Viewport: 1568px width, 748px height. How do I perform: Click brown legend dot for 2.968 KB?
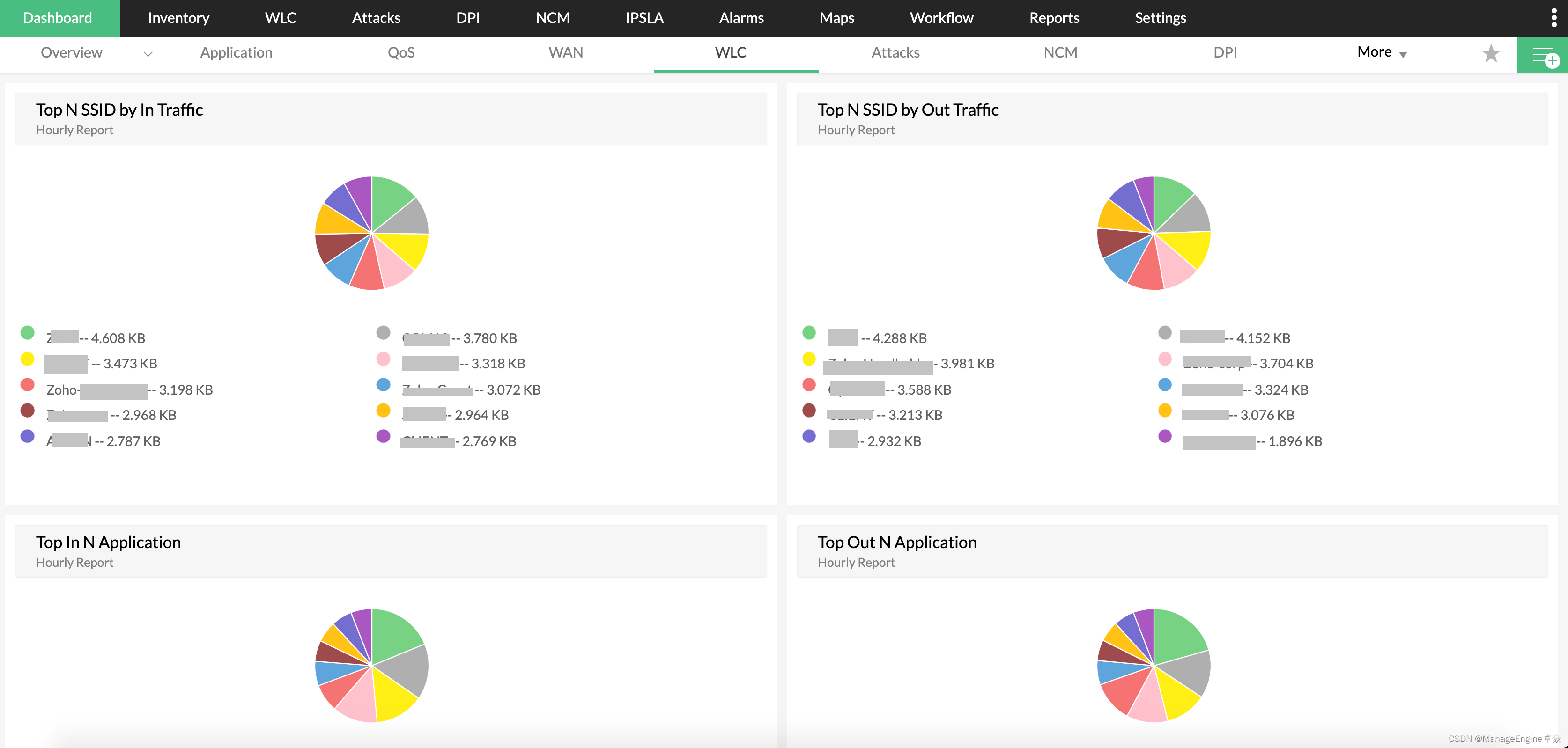click(27, 411)
